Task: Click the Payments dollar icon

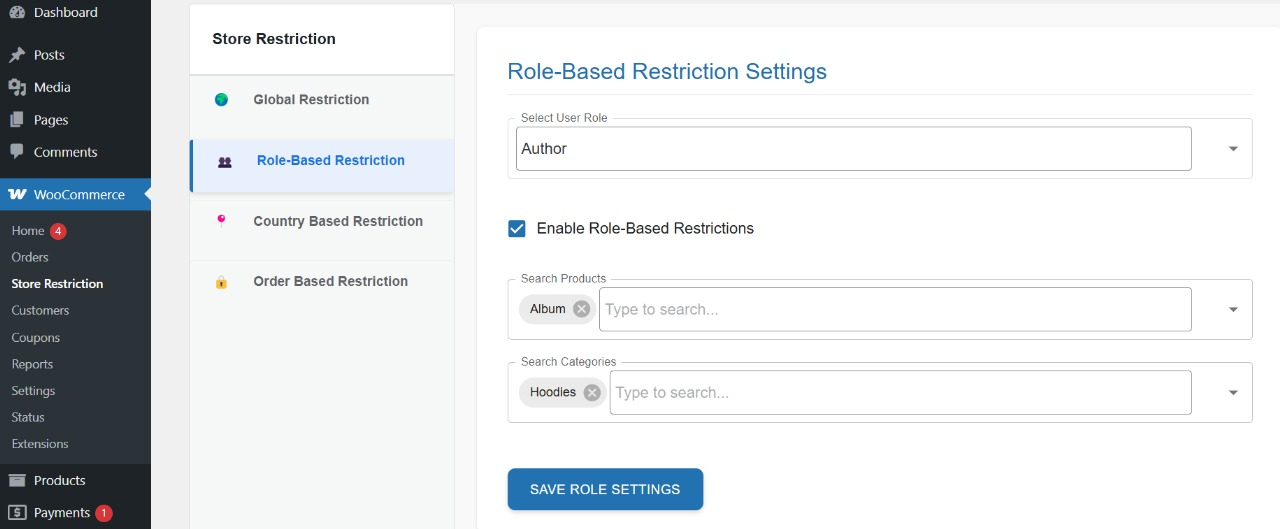Action: (x=16, y=512)
